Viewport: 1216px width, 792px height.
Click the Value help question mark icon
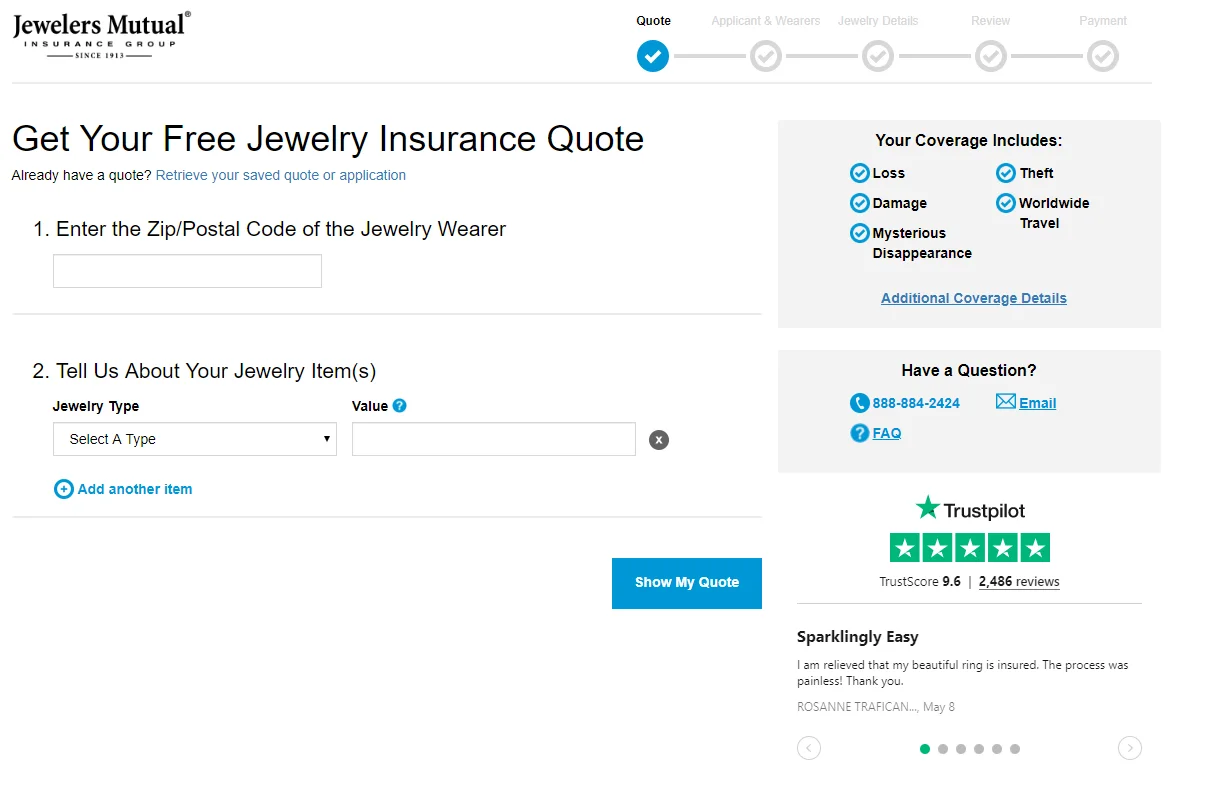point(400,406)
